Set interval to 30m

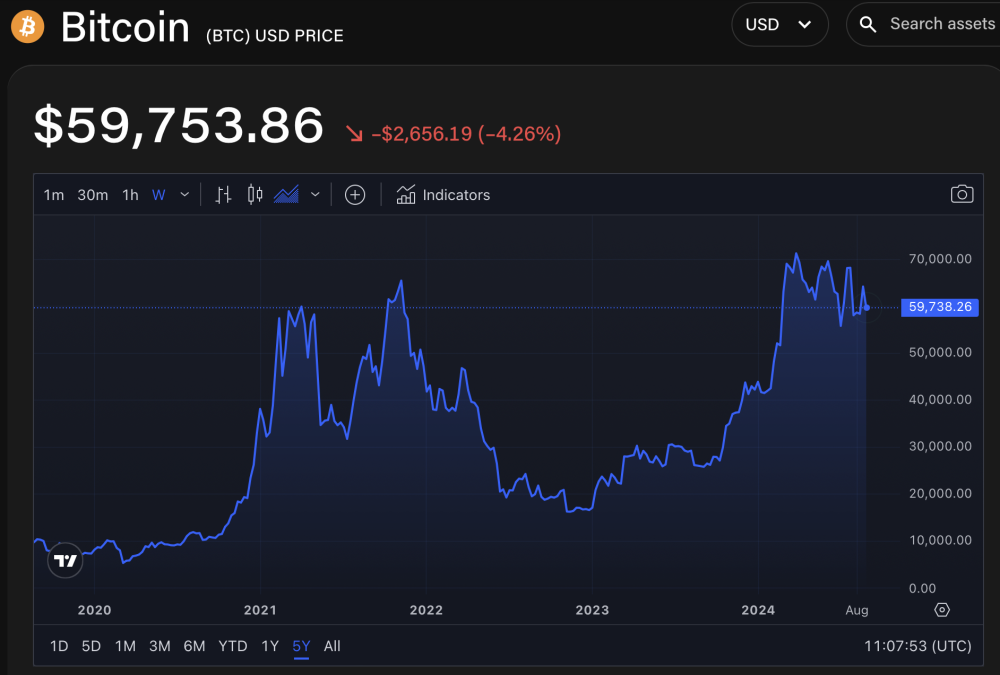pos(93,195)
